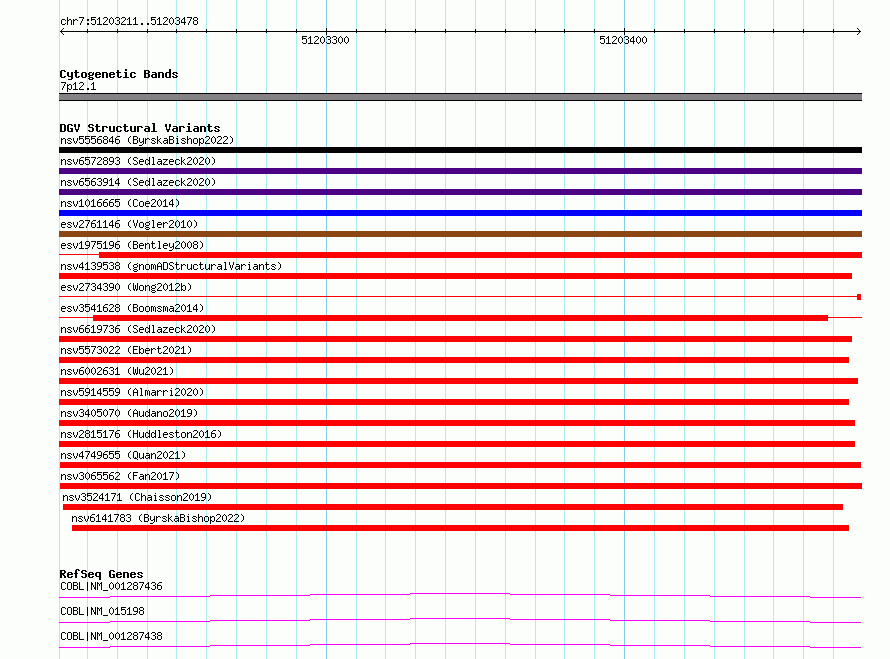The height and width of the screenshot is (659, 890).
Task: Click the 7p12.1 band label
Action: (x=78, y=86)
